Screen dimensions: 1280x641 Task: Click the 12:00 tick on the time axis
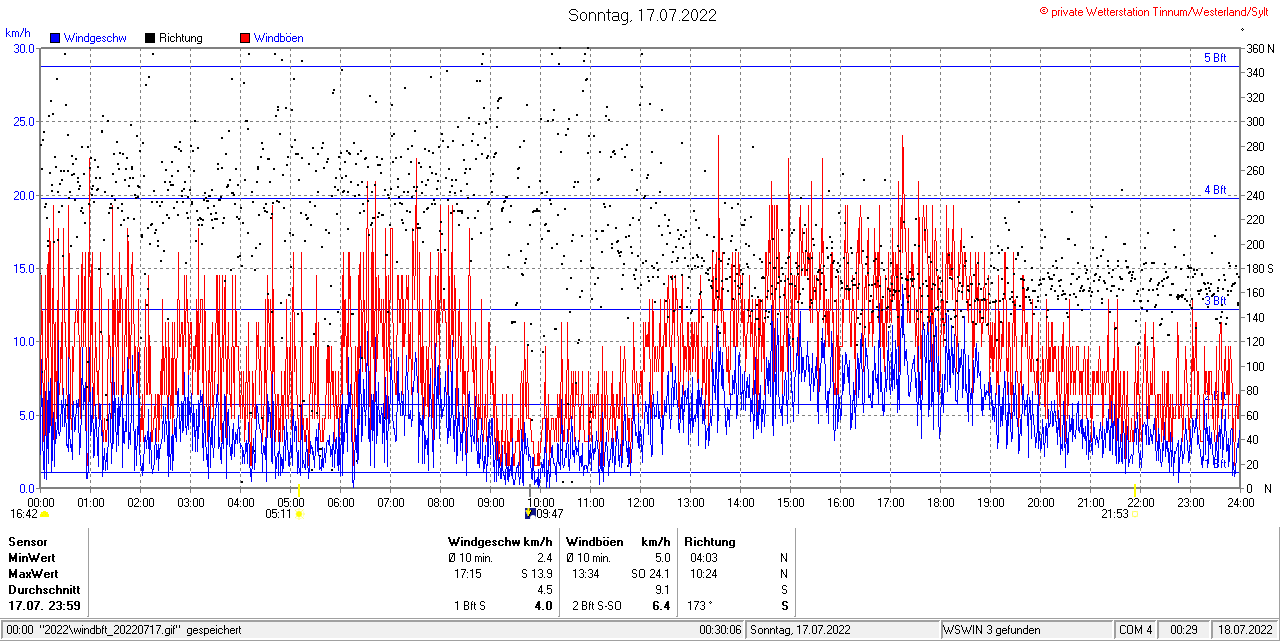coord(641,502)
